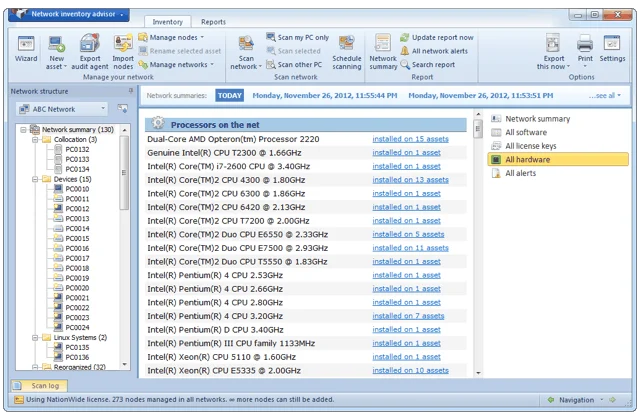
Task: Open the Scan log tab
Action: (39, 386)
